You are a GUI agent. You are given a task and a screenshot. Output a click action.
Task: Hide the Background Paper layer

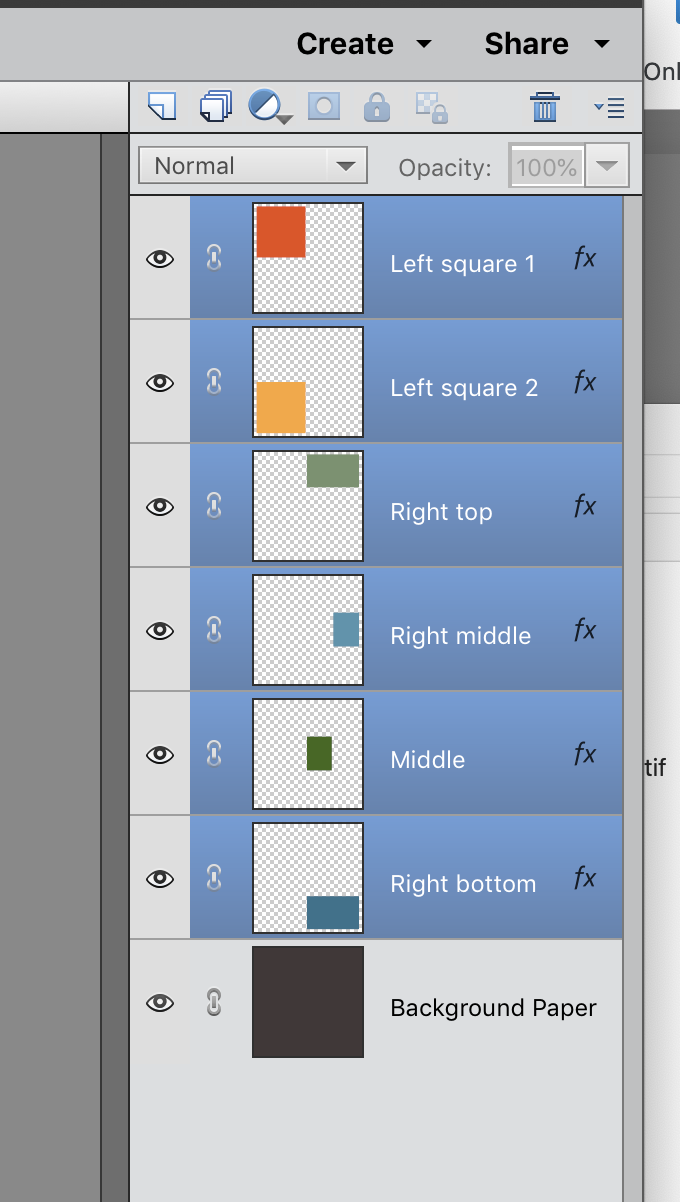(160, 1003)
